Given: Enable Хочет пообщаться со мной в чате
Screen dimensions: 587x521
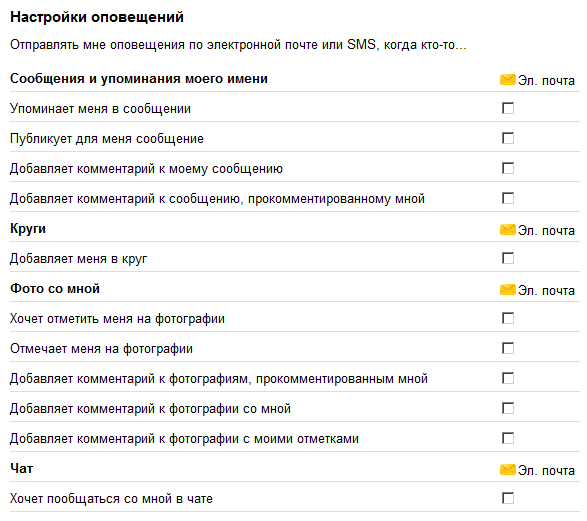Looking at the screenshot, I should pos(508,498).
